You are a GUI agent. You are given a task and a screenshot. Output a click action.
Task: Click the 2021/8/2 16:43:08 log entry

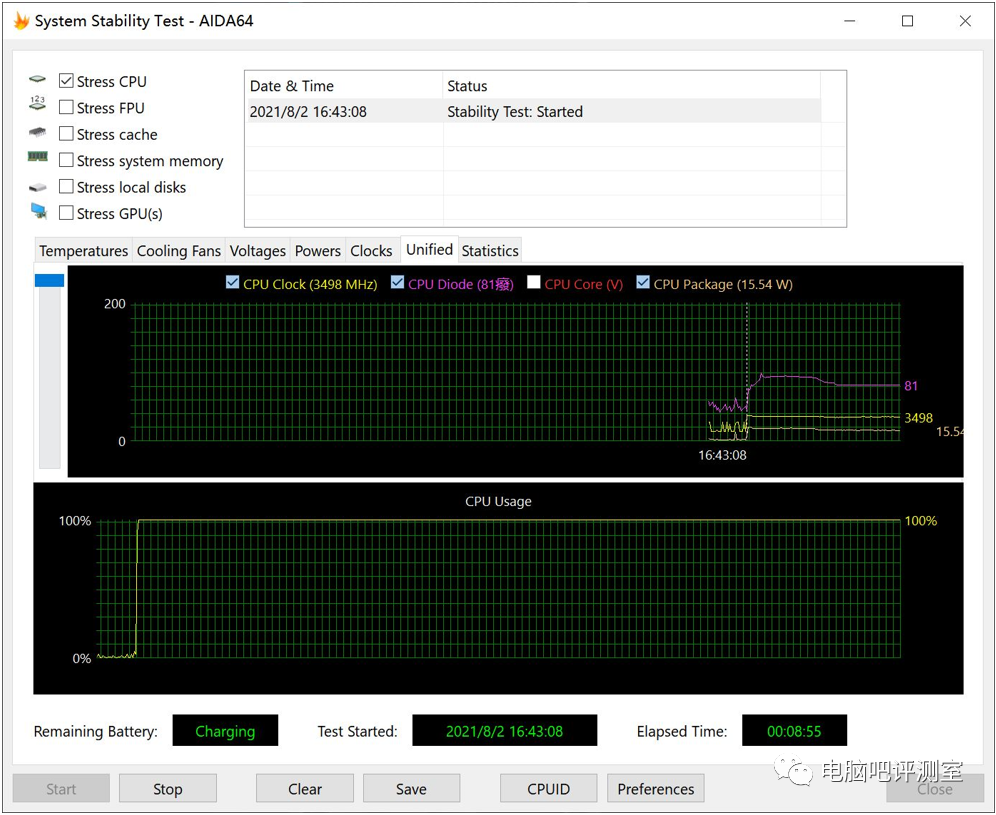pos(308,112)
